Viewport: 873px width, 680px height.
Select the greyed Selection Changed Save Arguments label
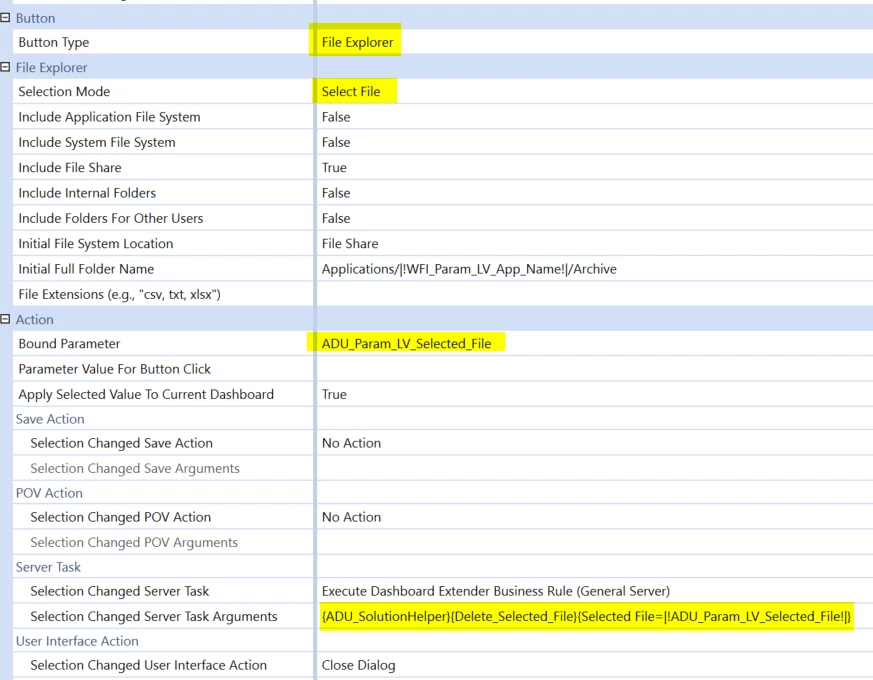pos(135,468)
